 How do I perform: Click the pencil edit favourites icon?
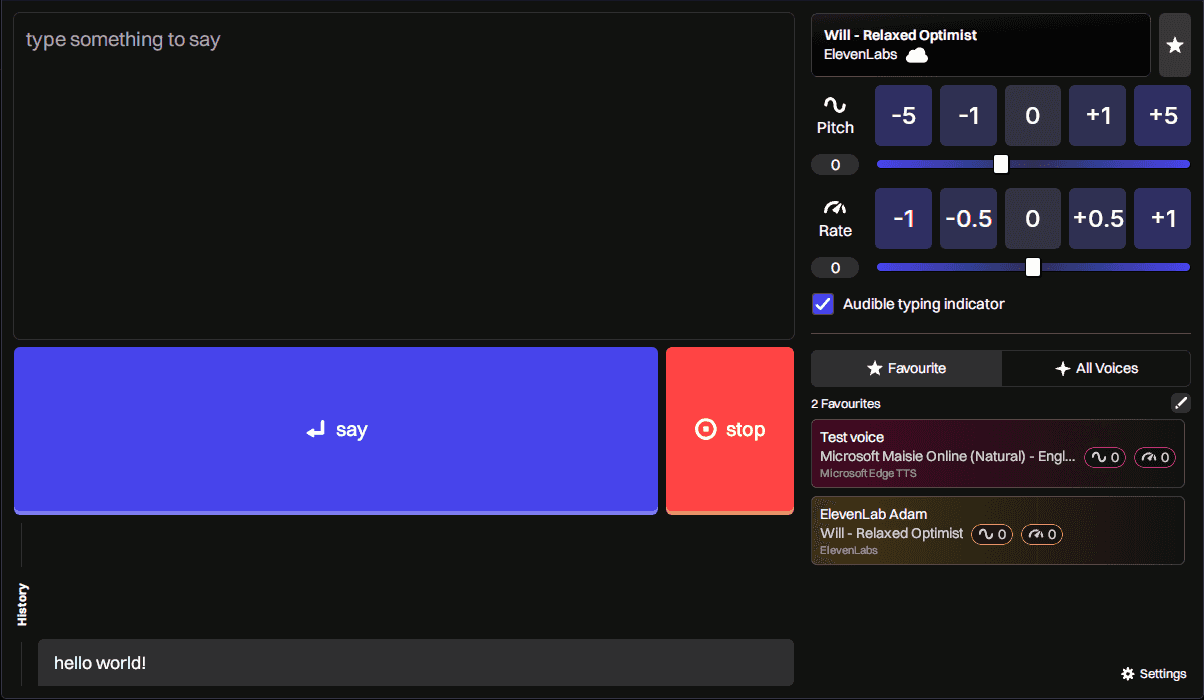click(x=1181, y=403)
